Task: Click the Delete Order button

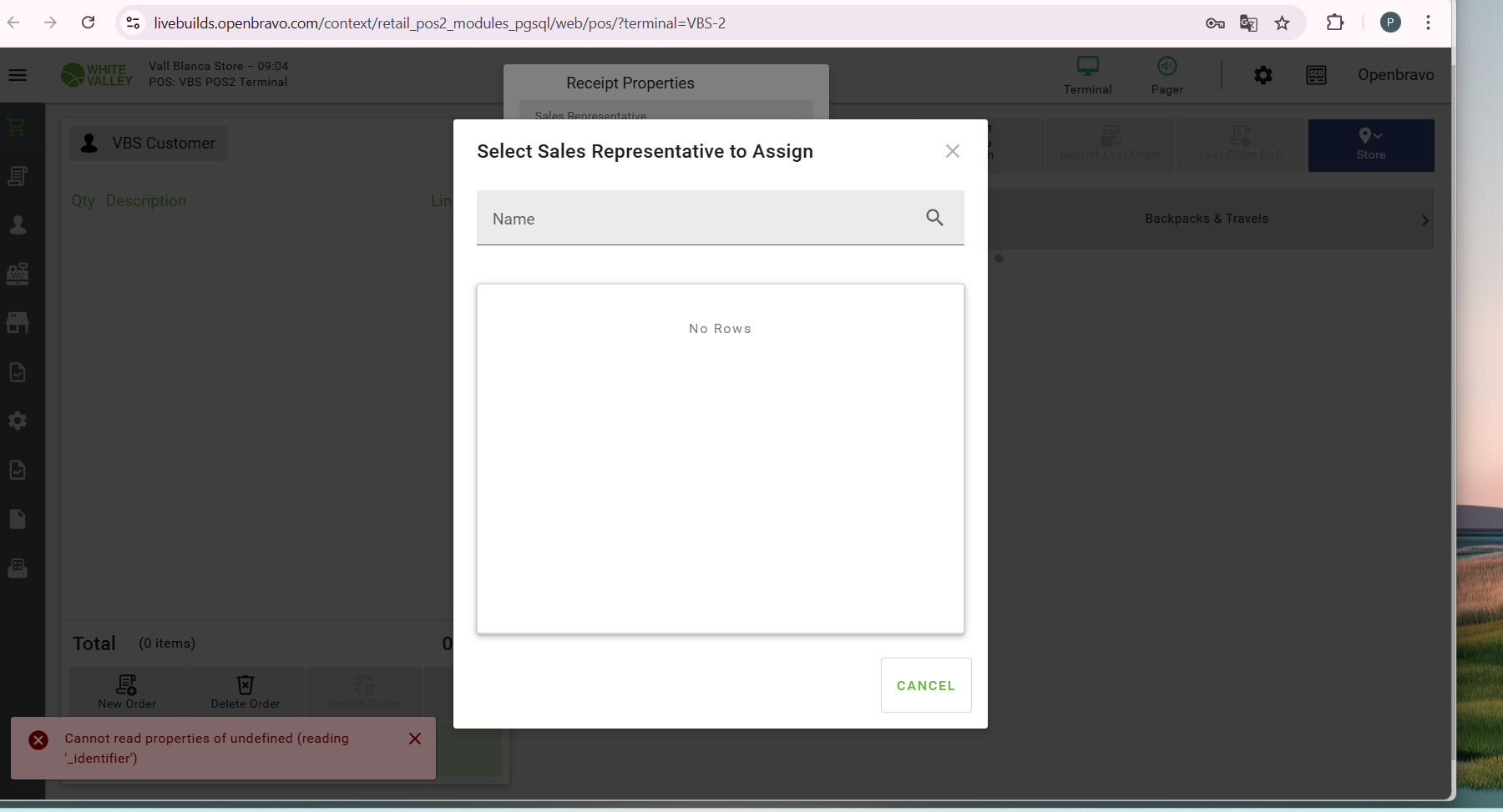Action: 245,691
